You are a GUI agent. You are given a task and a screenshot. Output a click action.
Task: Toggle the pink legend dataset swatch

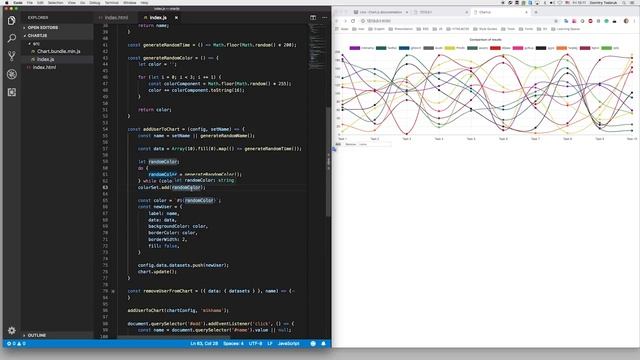click(518, 48)
